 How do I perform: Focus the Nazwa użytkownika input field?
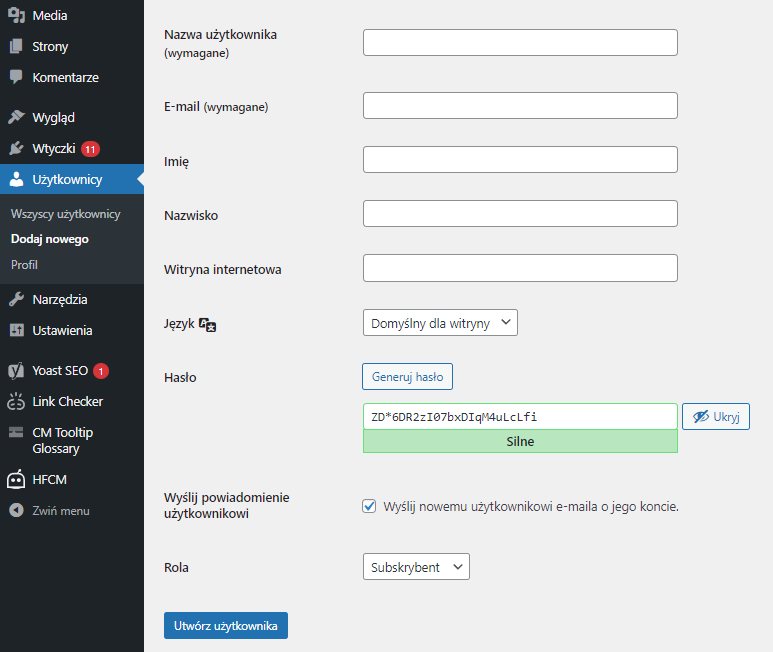[x=520, y=42]
